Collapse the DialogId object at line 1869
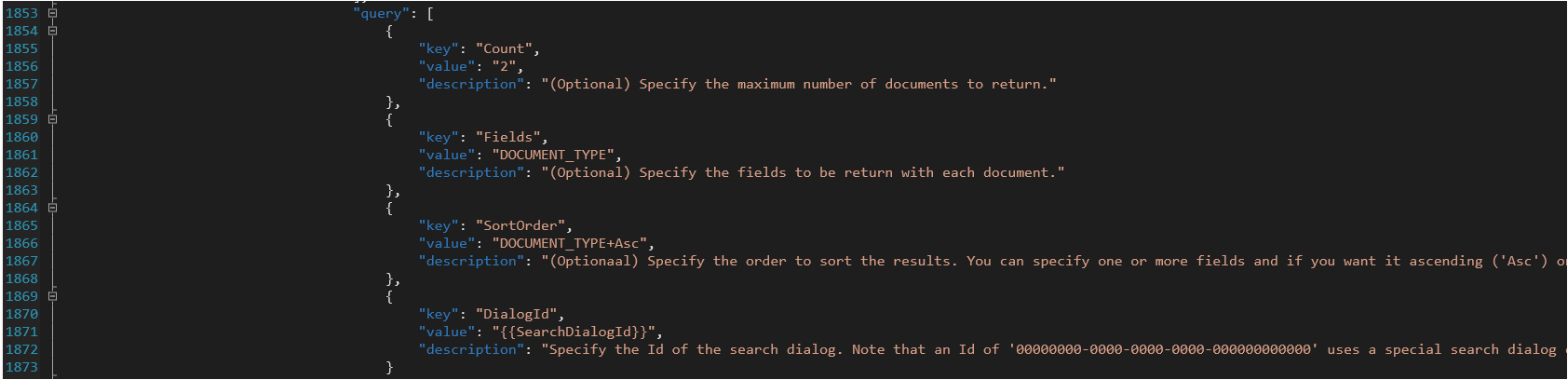The height and width of the screenshot is (380, 1568). tap(53, 296)
